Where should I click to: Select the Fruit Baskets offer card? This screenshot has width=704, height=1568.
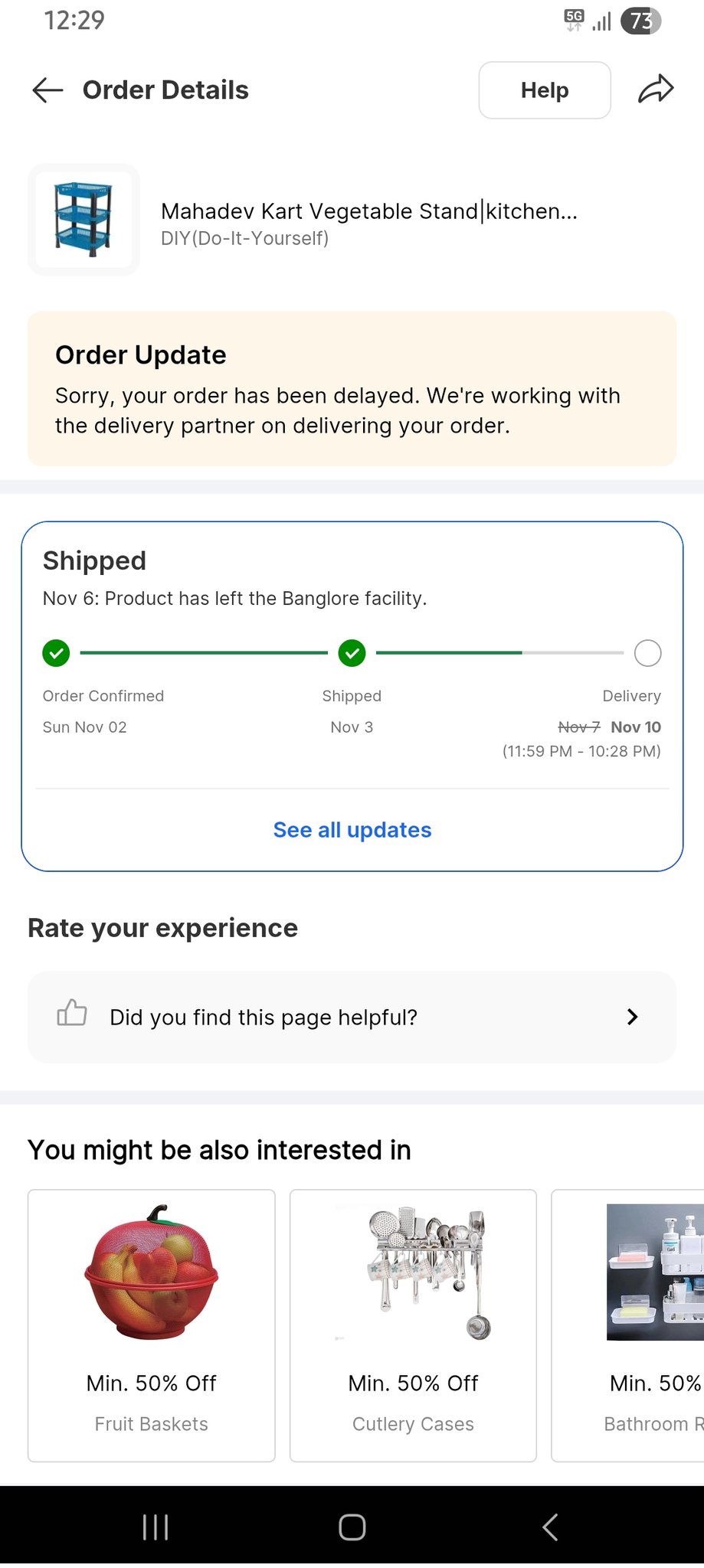pos(152,1325)
